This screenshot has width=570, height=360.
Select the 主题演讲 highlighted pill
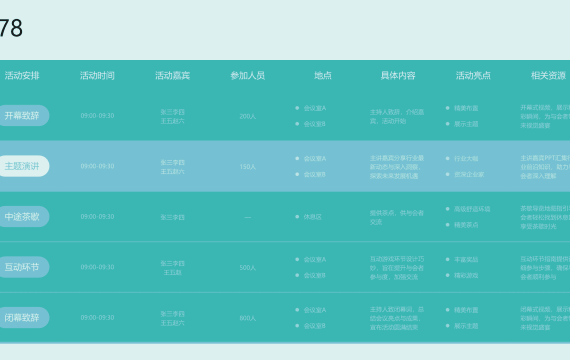pos(23,166)
